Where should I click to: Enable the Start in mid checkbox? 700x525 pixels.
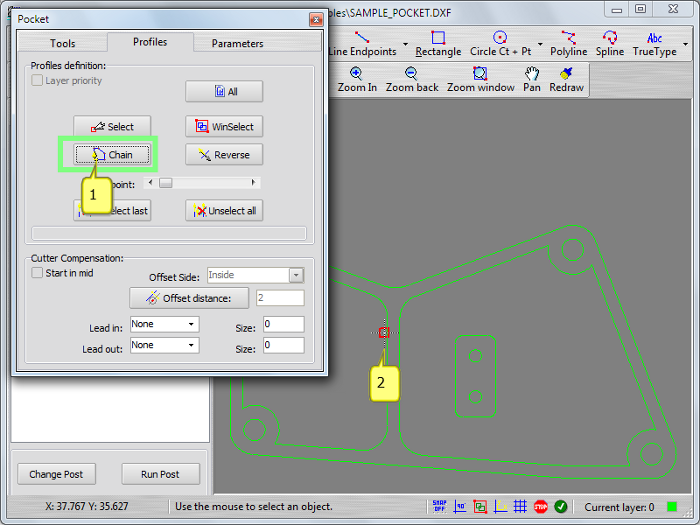[37, 273]
